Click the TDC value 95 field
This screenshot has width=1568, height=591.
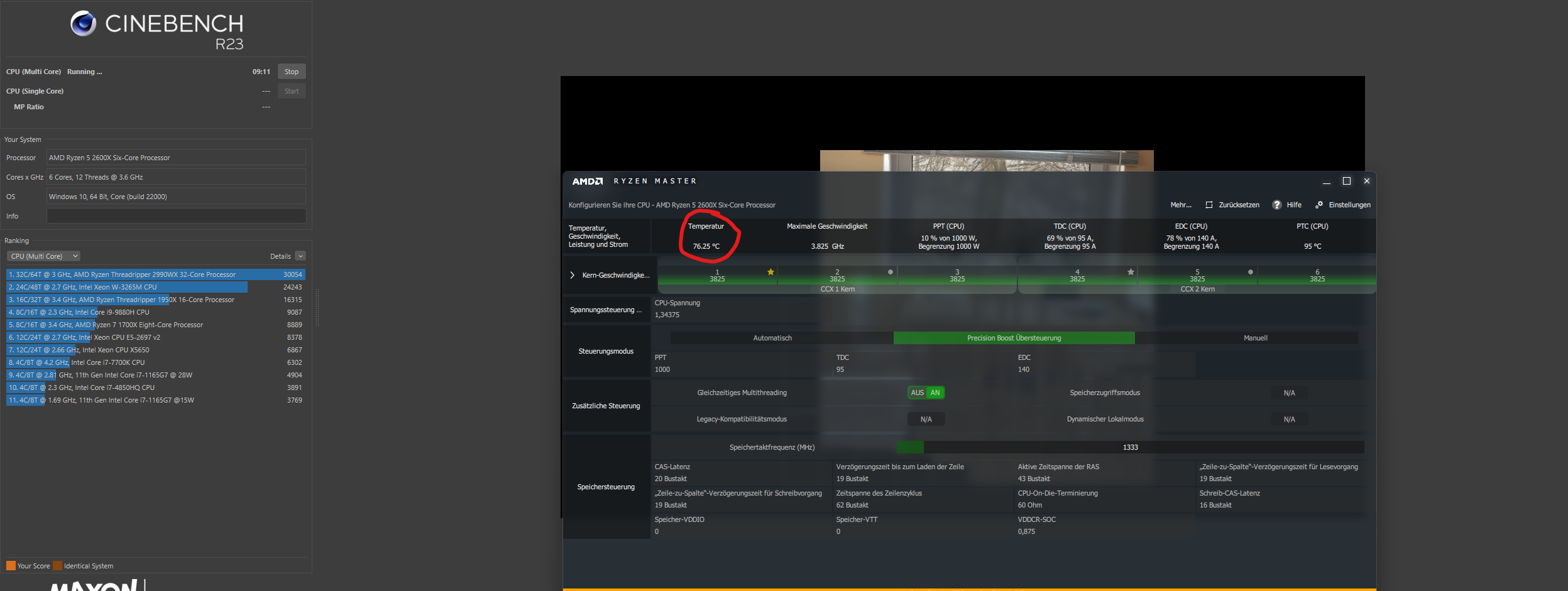pyautogui.click(x=840, y=369)
